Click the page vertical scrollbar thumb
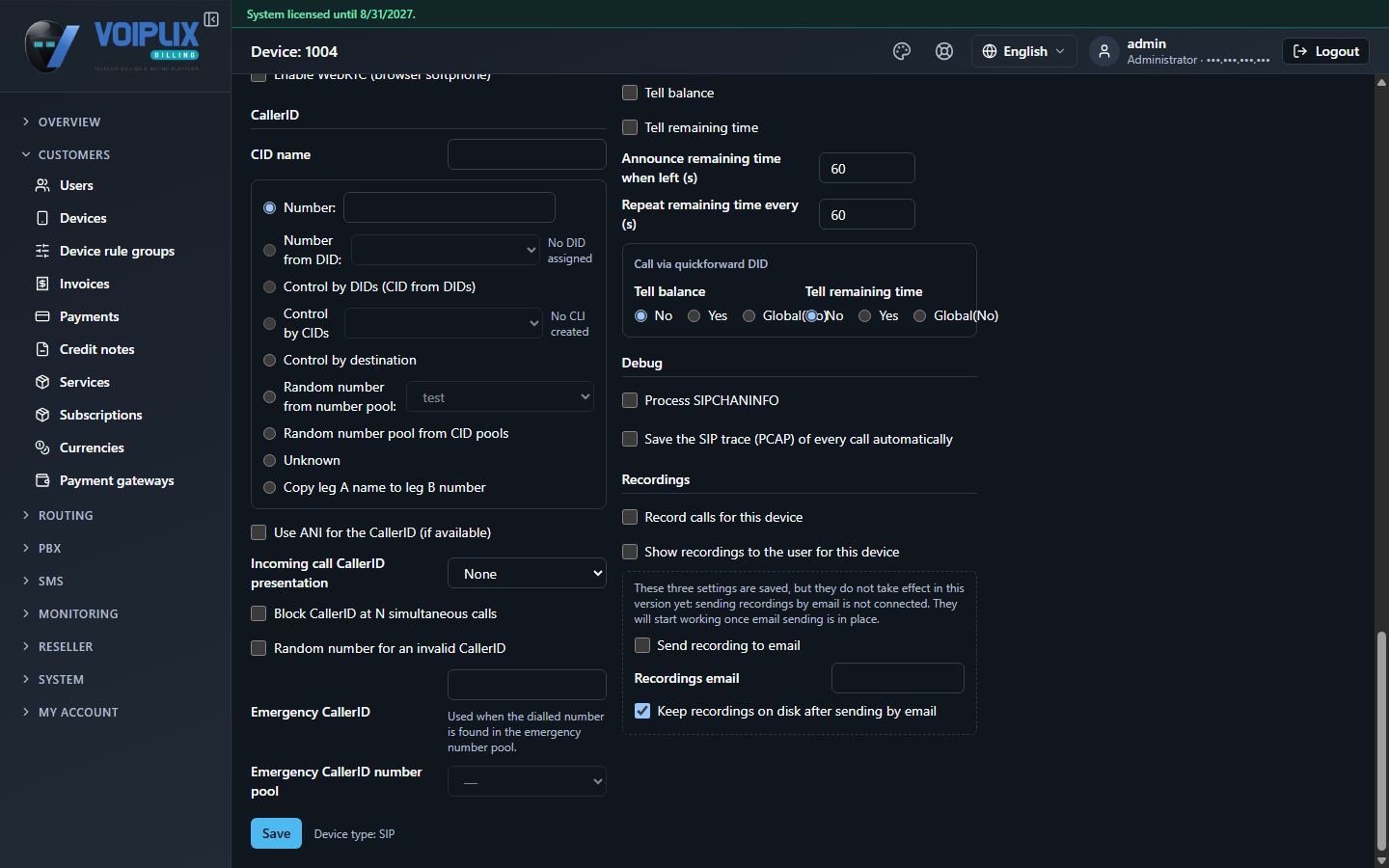This screenshot has width=1389, height=868. coord(1381,739)
